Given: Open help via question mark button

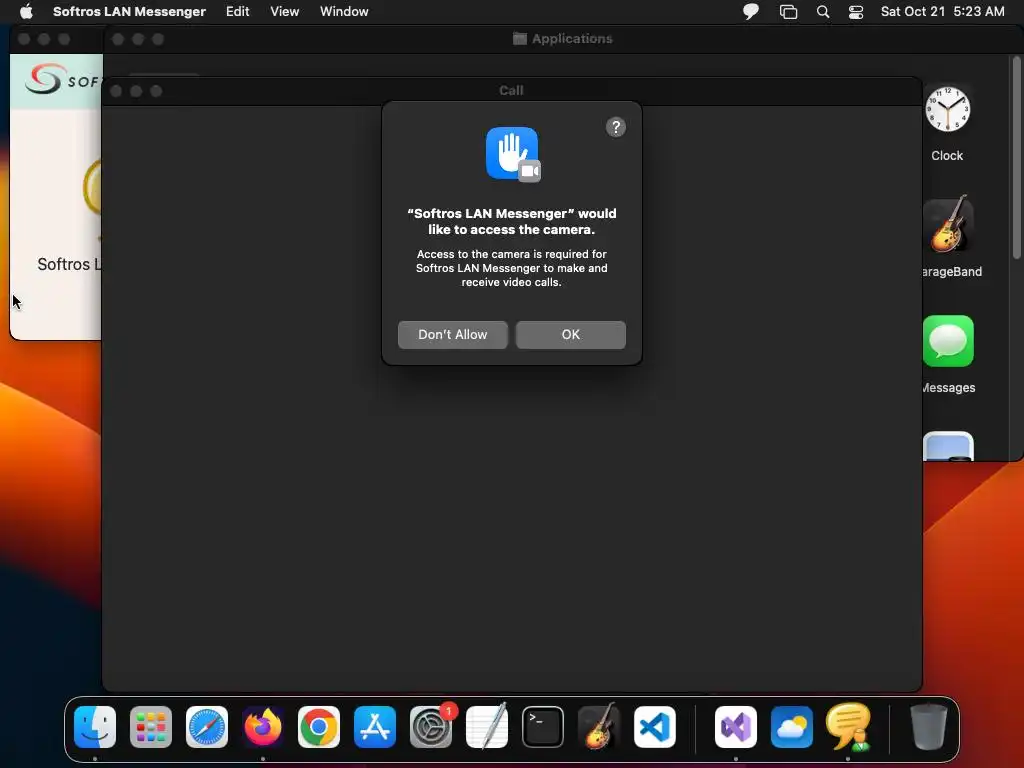Looking at the screenshot, I should coord(615,127).
